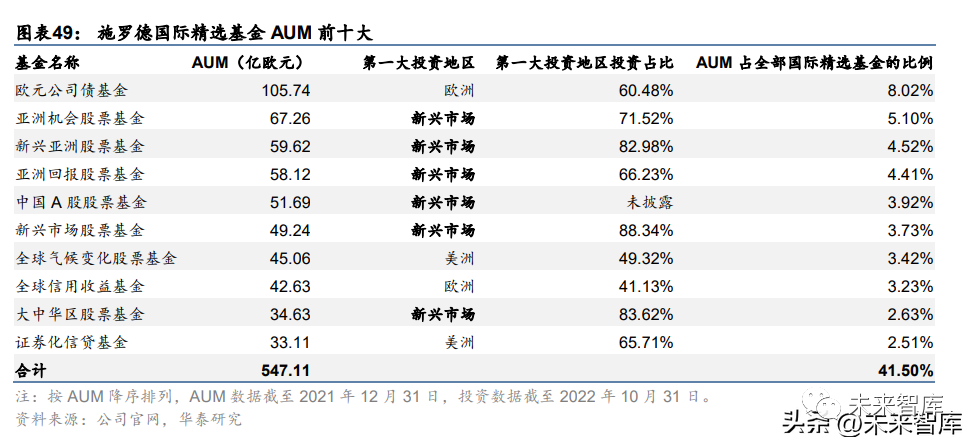Select the AUM share 2.63%
The image size is (975, 448).
[x=910, y=315]
